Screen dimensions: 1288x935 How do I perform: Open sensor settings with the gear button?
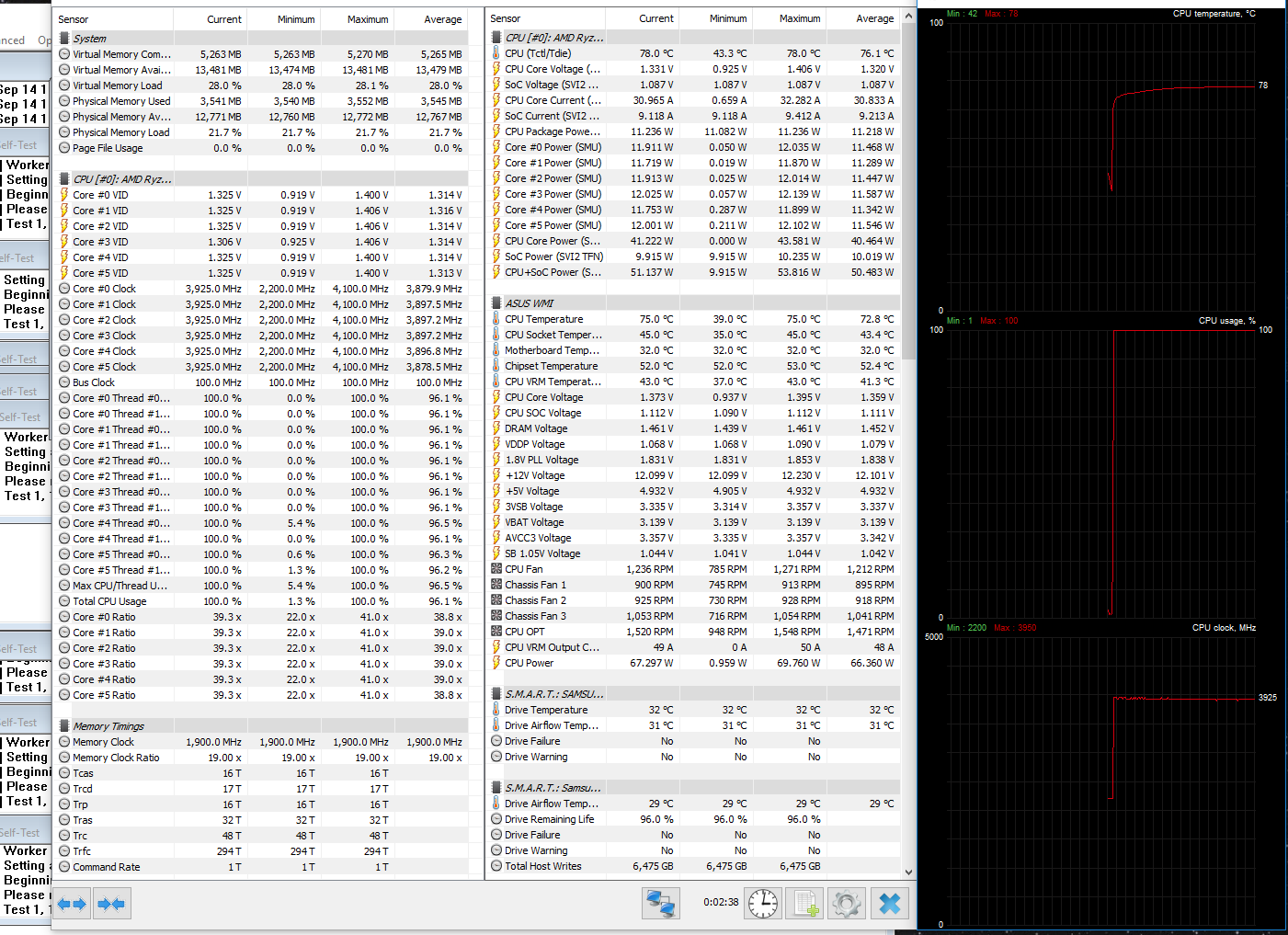coord(847,903)
